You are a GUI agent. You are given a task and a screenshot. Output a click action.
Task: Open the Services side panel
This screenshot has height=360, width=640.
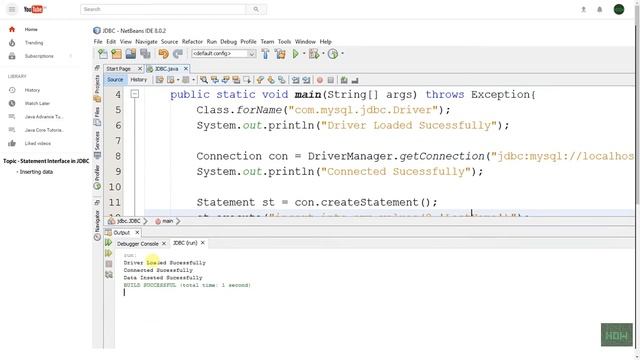coord(97,144)
